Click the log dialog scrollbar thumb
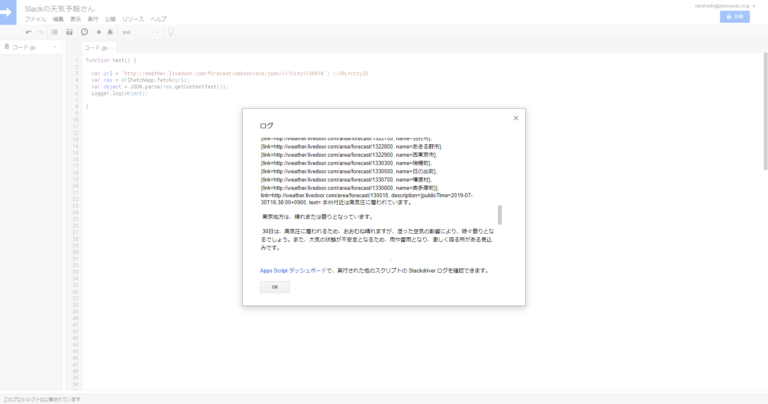768x404 pixels. [500, 215]
